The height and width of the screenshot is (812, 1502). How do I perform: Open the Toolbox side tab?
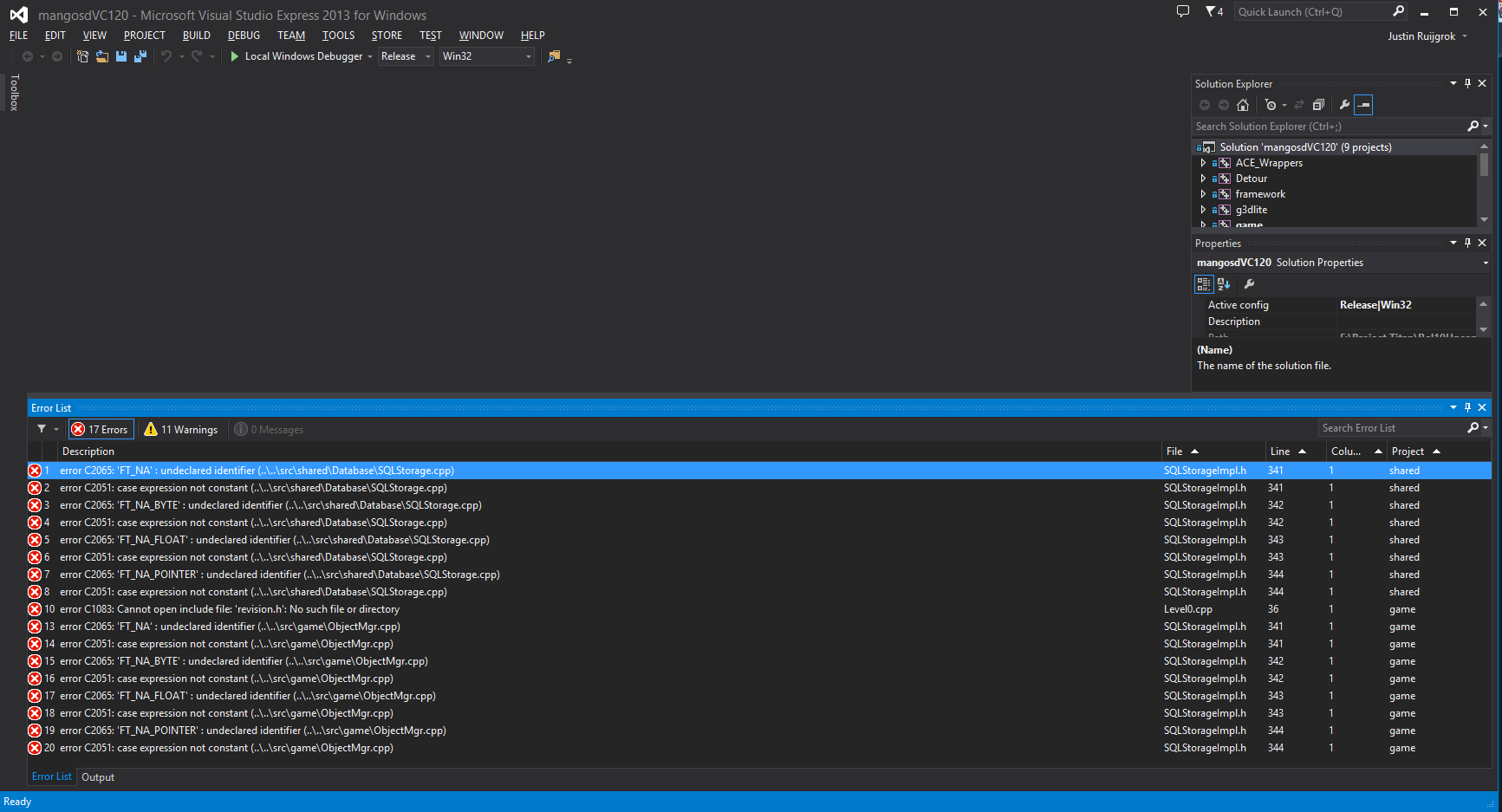14,92
